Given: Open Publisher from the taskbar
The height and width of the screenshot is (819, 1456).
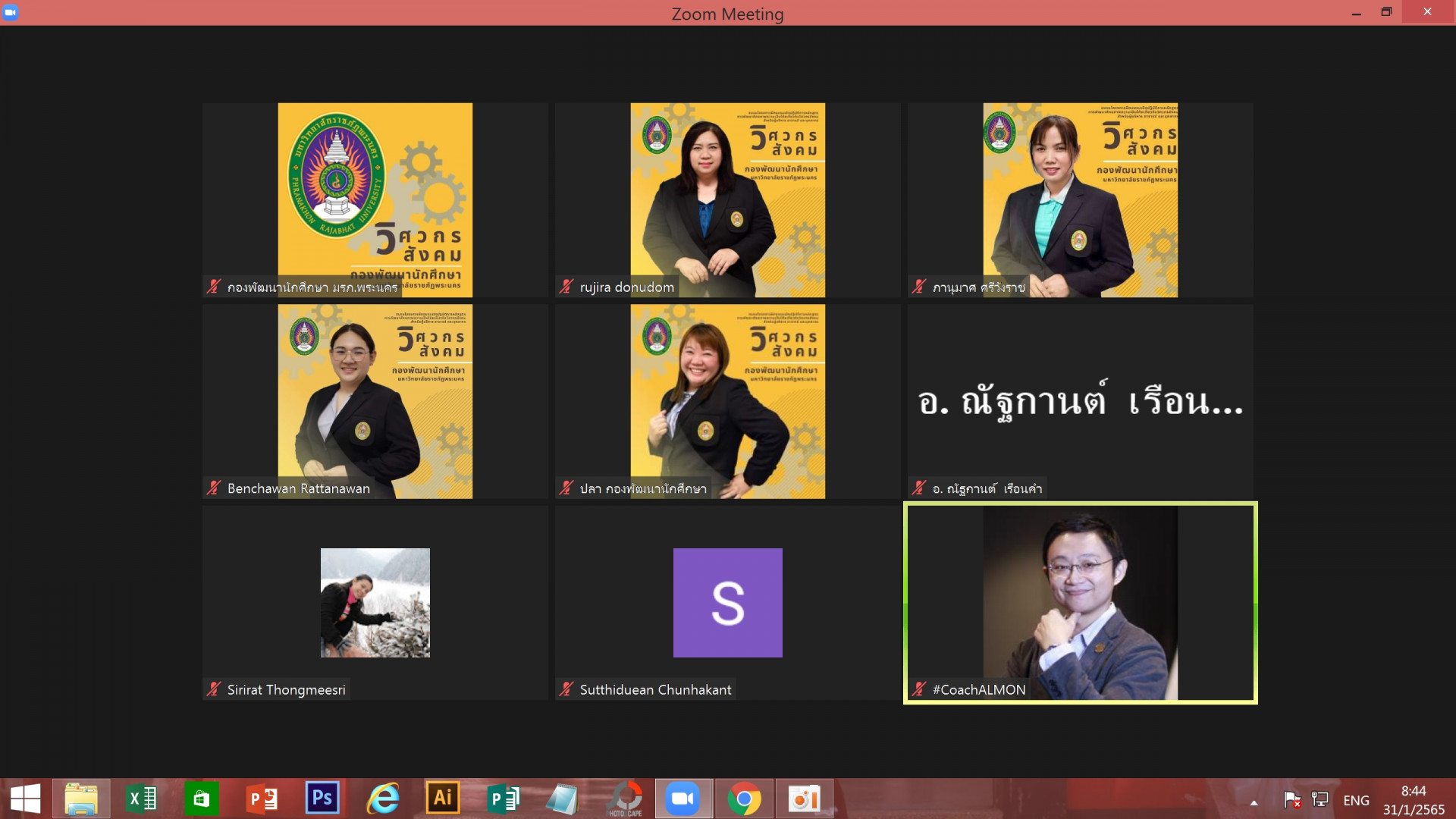Looking at the screenshot, I should (x=504, y=799).
